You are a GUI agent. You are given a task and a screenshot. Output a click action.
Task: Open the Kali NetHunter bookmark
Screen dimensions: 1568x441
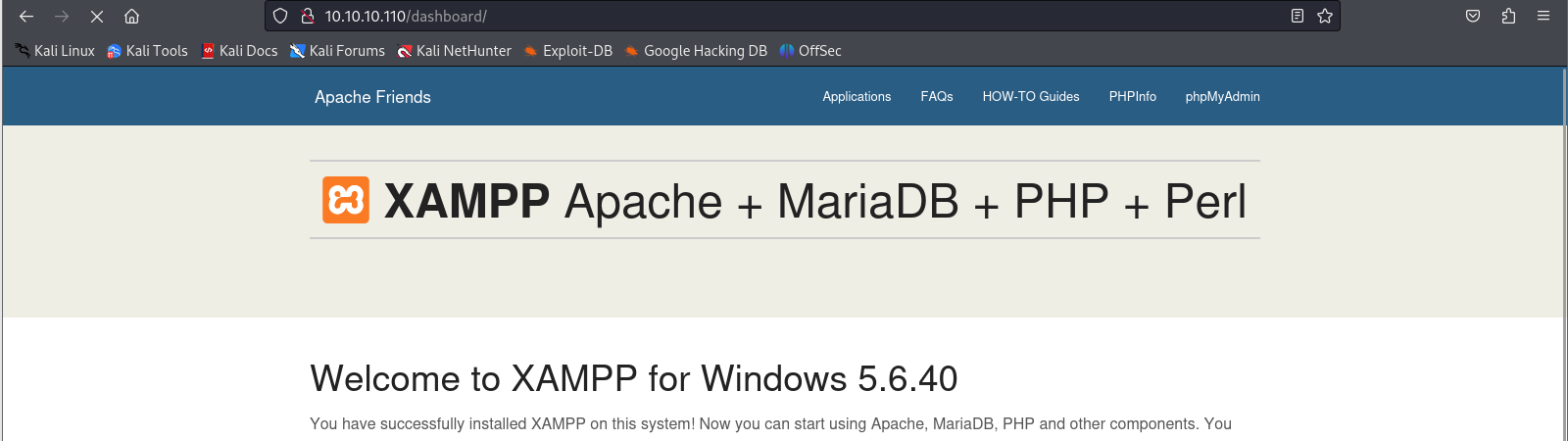tap(454, 51)
